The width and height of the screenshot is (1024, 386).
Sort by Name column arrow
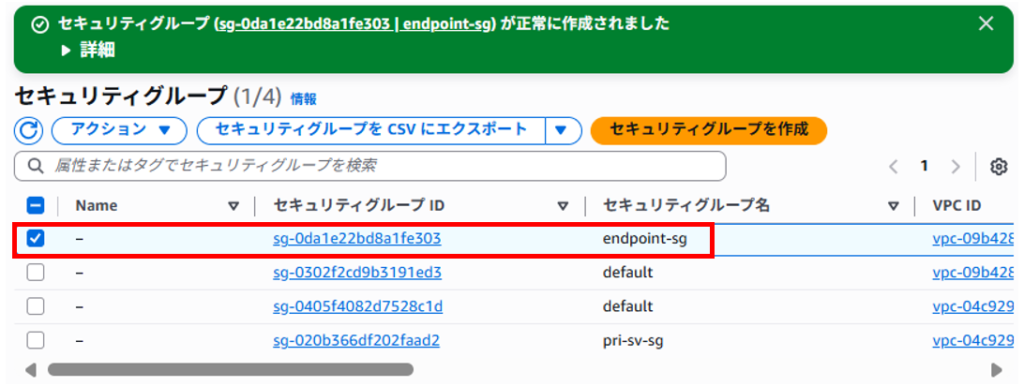[x=233, y=206]
